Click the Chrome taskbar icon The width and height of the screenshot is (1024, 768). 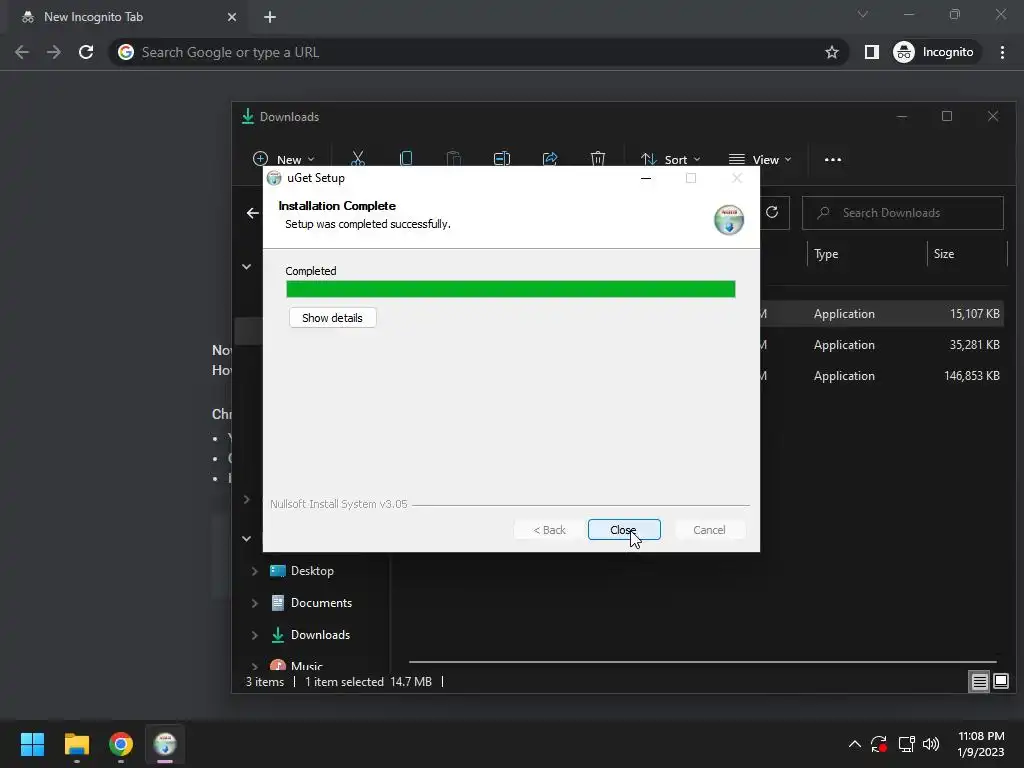[121, 744]
